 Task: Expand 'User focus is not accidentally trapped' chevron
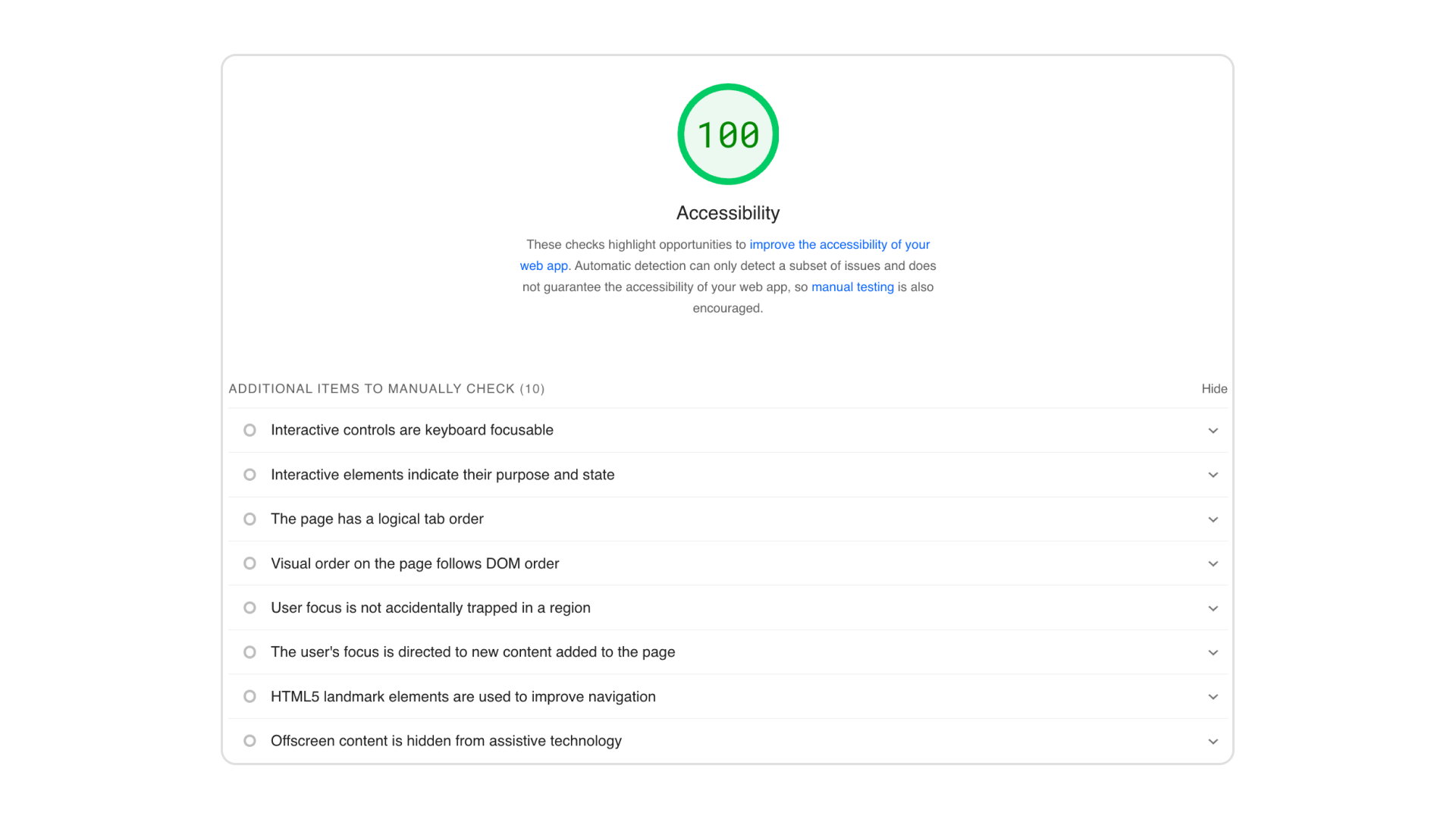click(x=1213, y=608)
